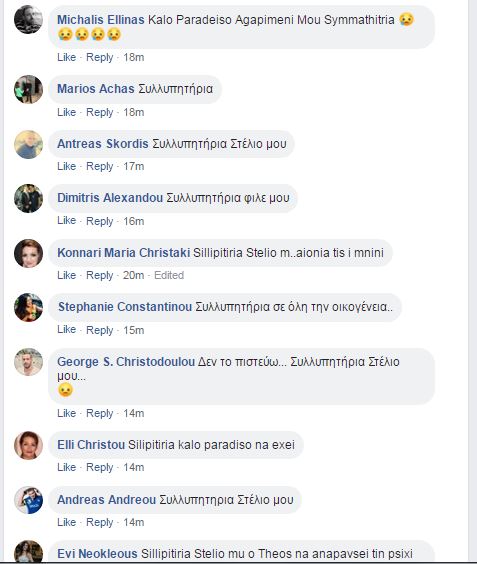Open Andreas Andreou avatar image

point(28,500)
